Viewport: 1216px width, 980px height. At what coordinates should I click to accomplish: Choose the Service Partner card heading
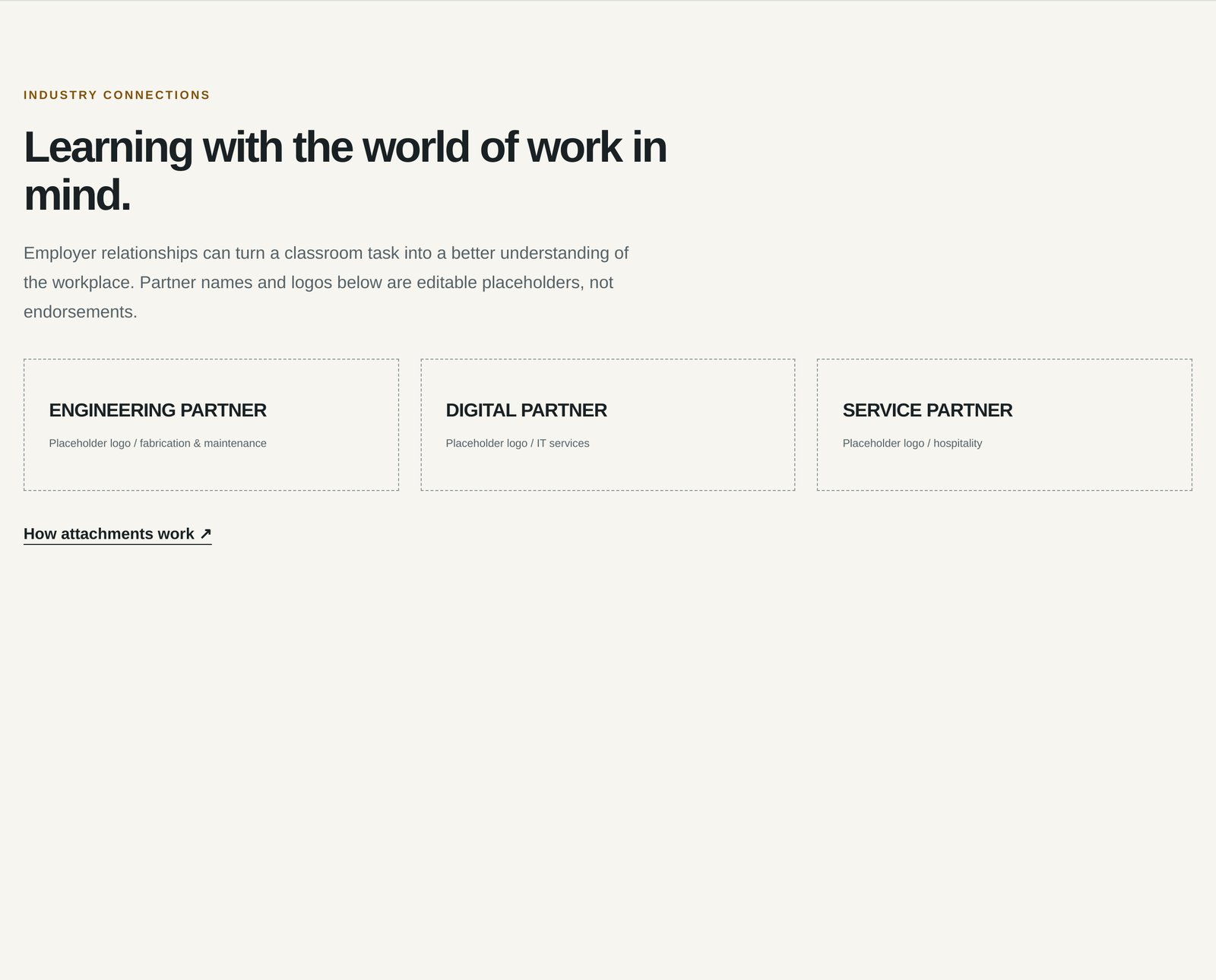(x=927, y=410)
